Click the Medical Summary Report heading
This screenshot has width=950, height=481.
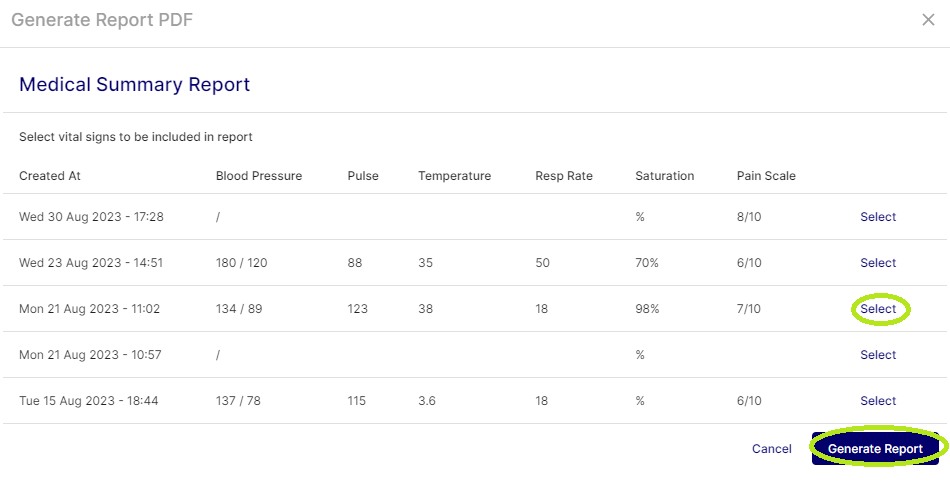point(134,85)
